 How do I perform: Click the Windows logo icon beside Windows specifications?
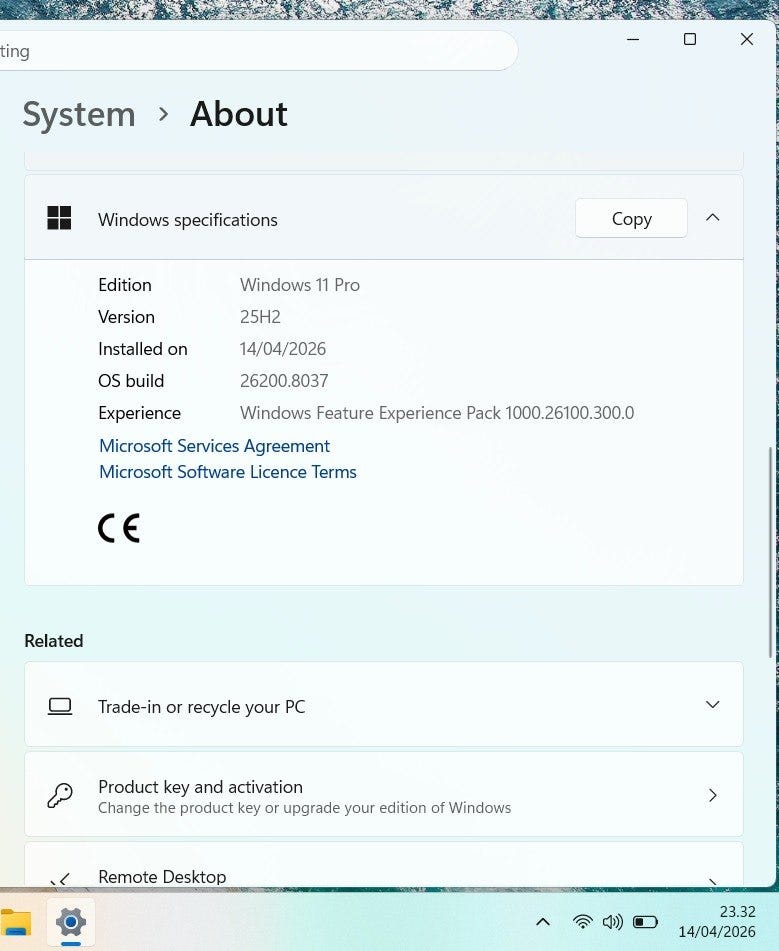tap(59, 218)
